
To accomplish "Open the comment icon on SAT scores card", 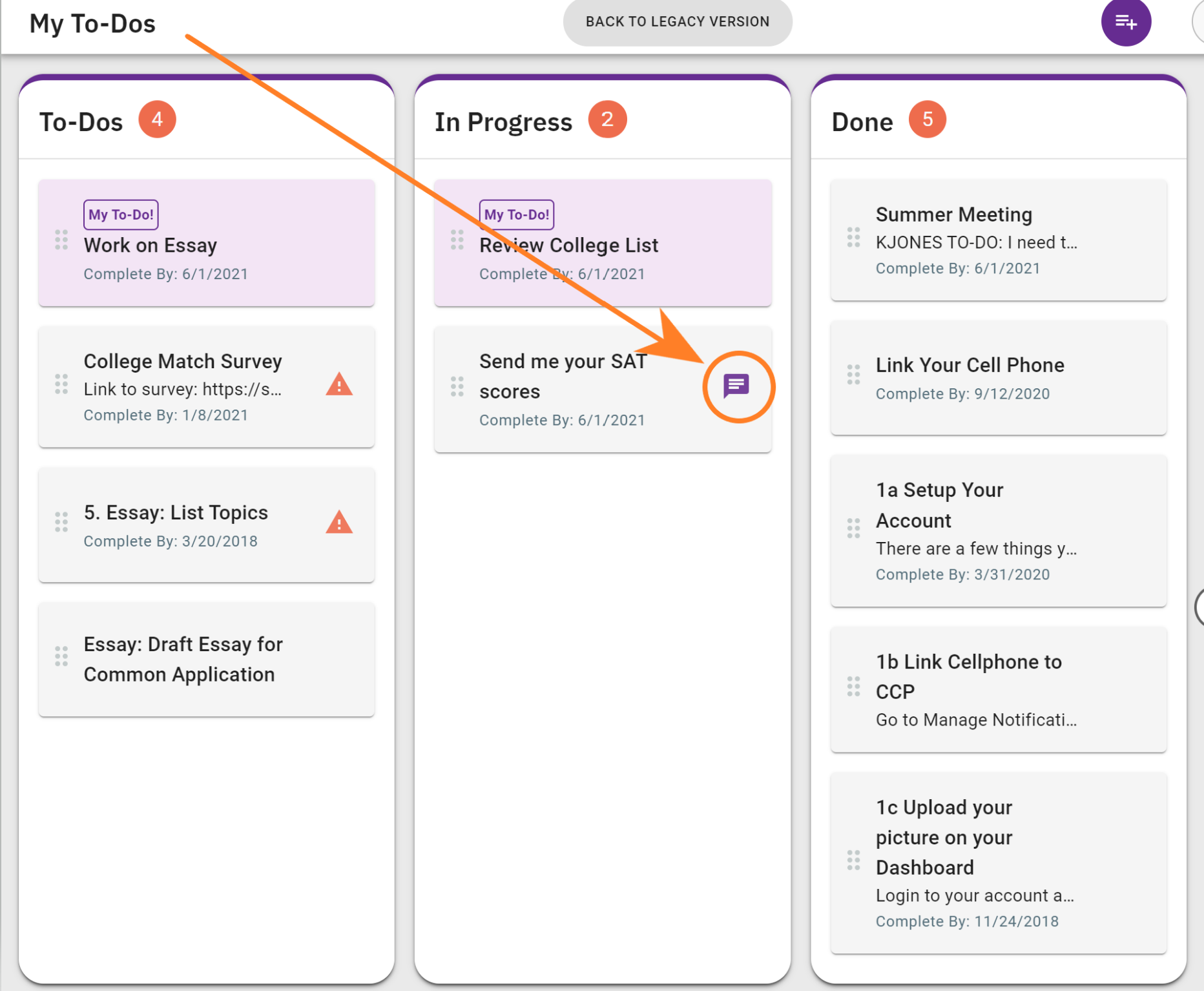I will (x=736, y=386).
